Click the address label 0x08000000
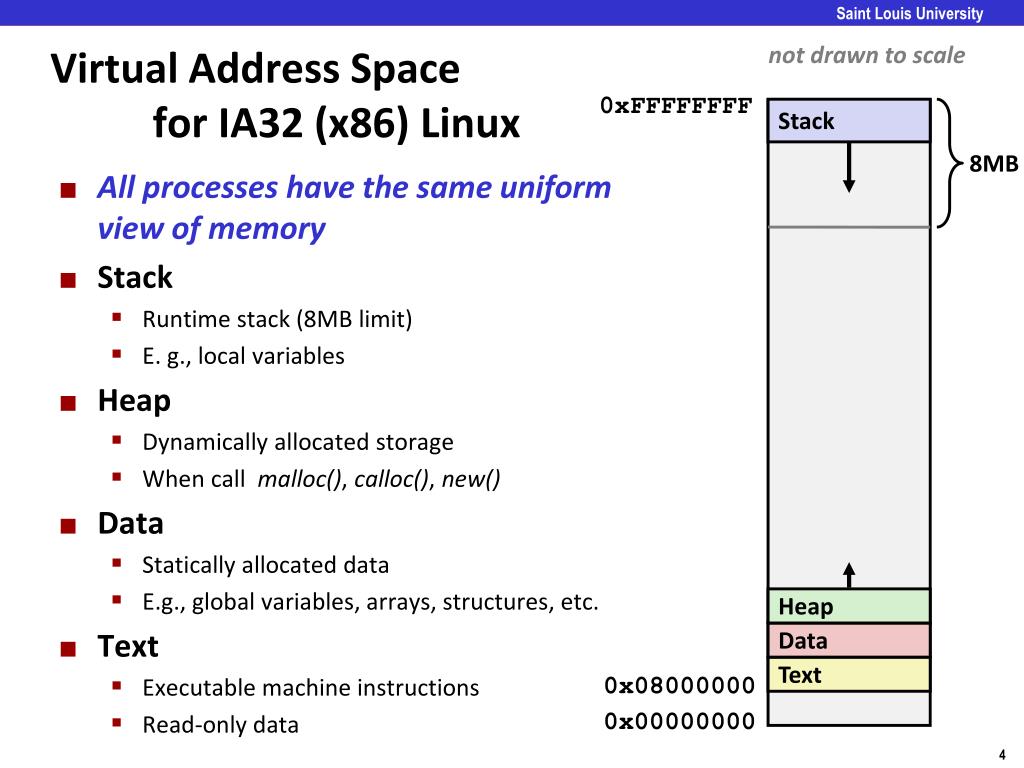The height and width of the screenshot is (768, 1024). pos(679,685)
